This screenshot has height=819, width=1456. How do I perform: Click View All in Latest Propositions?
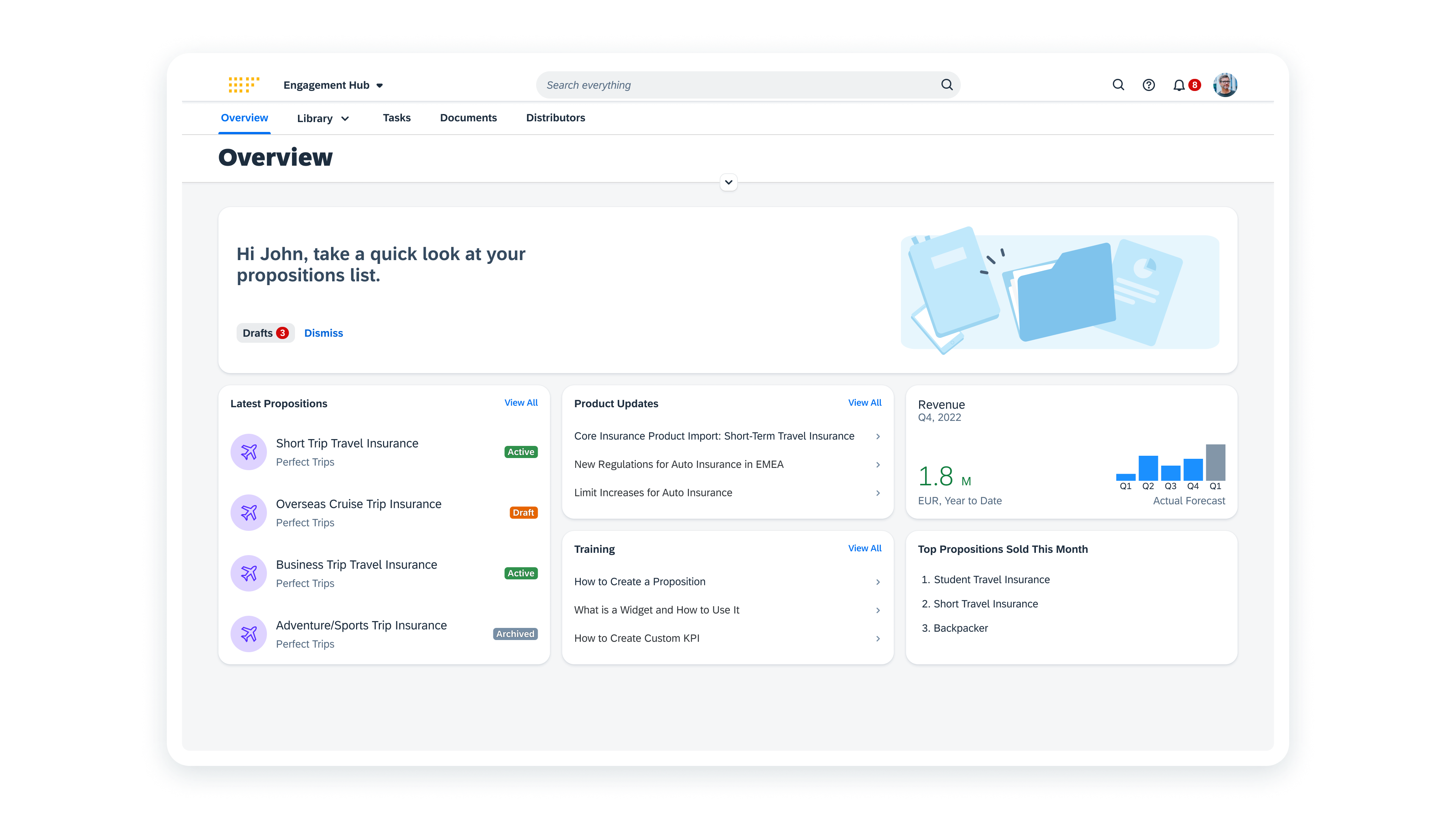click(521, 402)
